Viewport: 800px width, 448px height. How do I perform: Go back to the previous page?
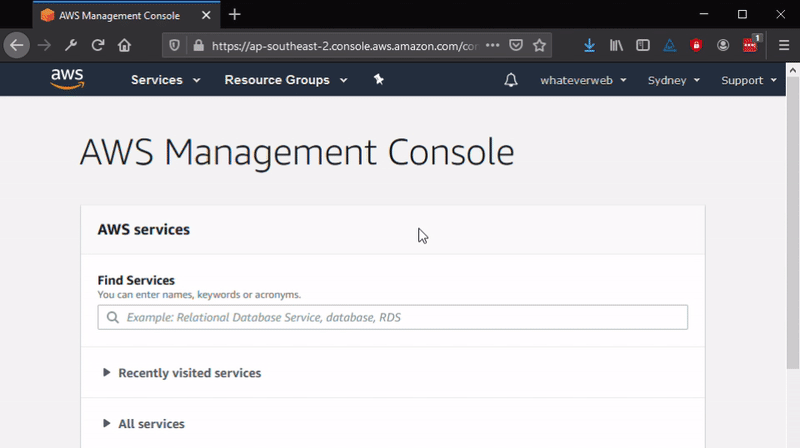(x=16, y=45)
